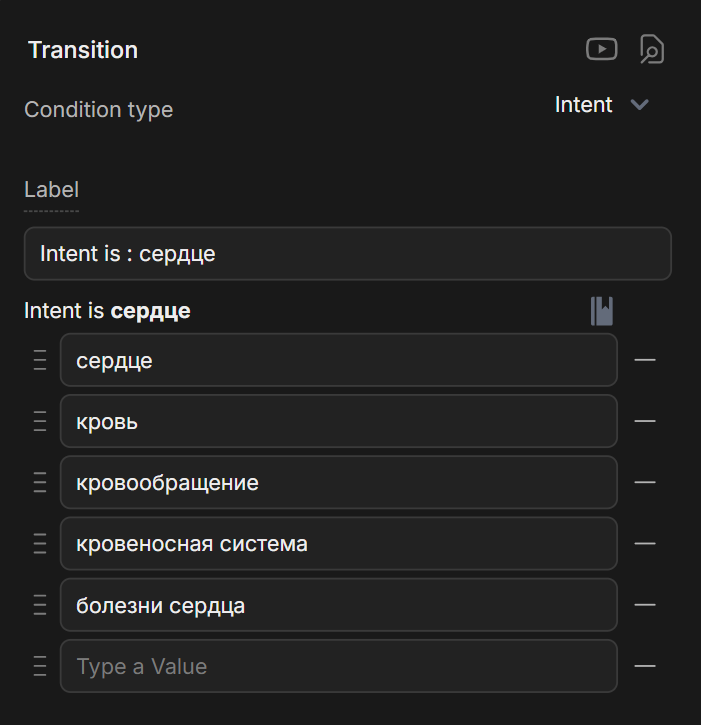Image resolution: width=701 pixels, height=725 pixels.
Task: Click the video tutorial play icon
Action: [601, 48]
